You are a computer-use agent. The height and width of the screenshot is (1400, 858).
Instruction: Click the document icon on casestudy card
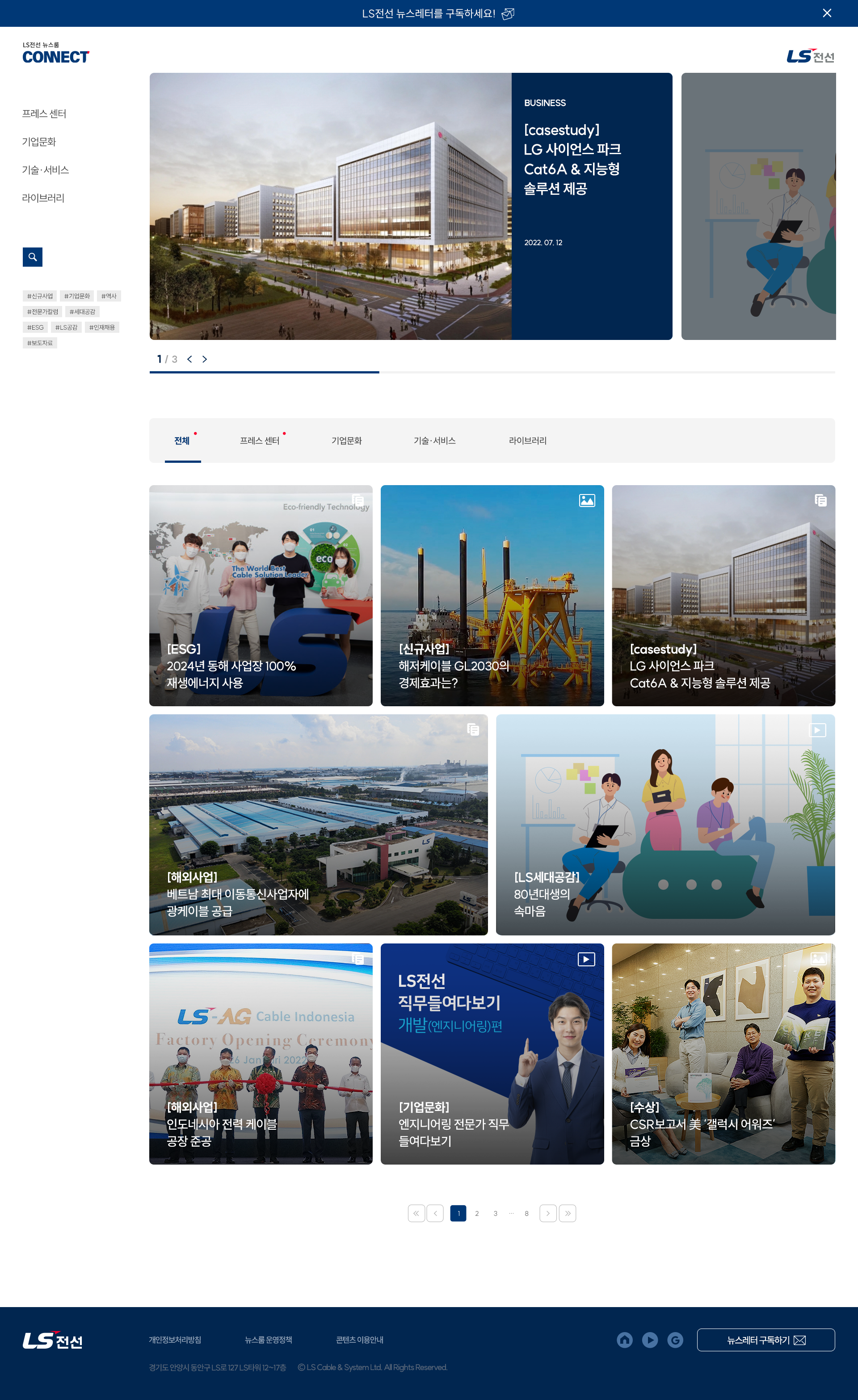(820, 500)
